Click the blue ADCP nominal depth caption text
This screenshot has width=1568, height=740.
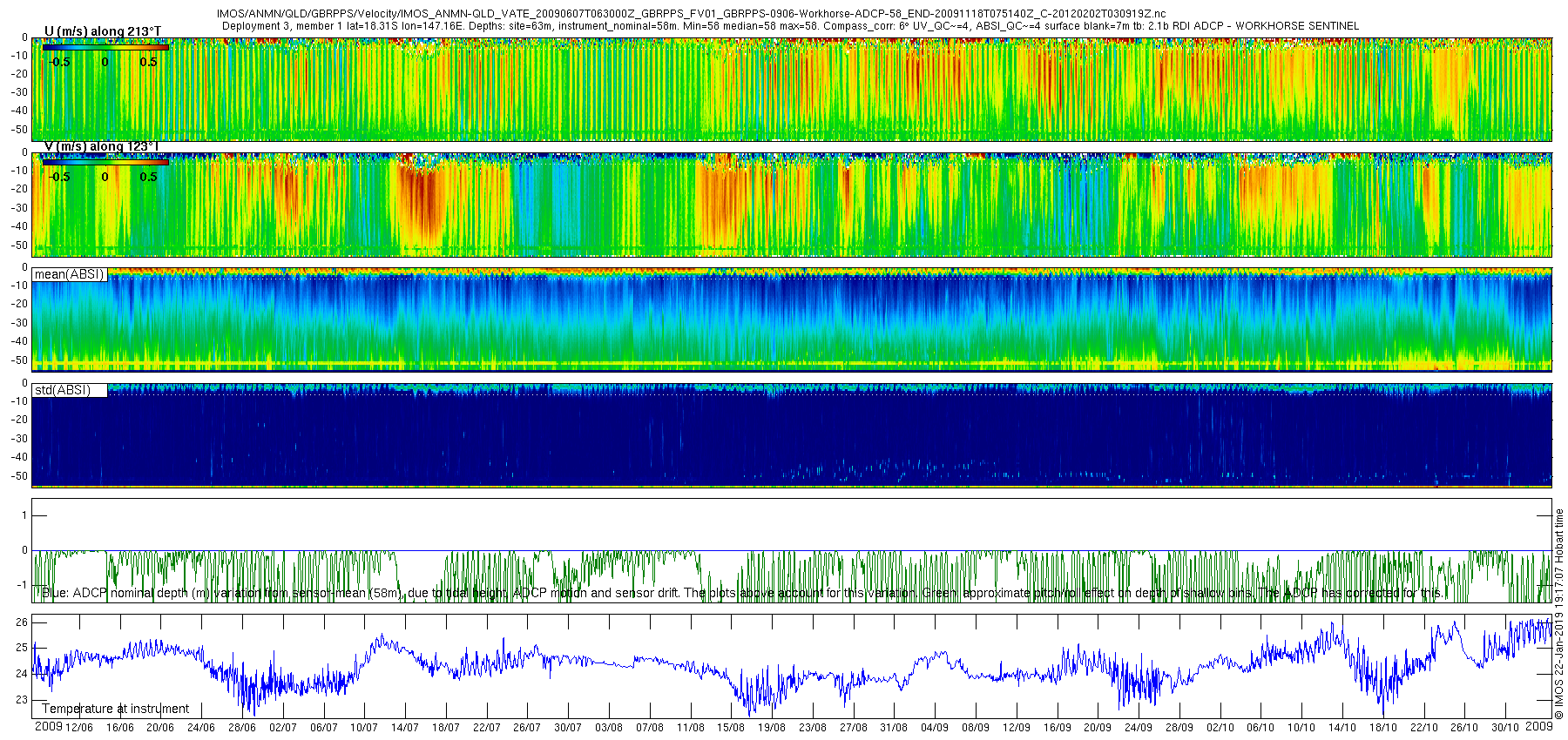[x=742, y=593]
